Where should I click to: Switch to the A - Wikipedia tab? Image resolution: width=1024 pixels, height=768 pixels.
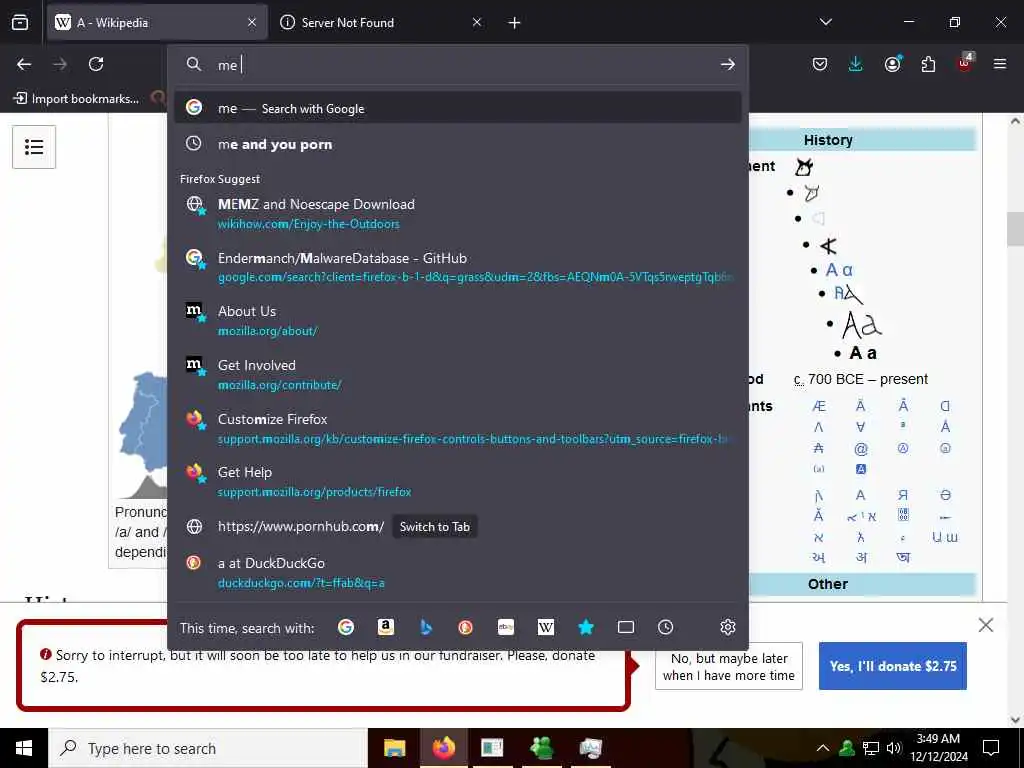[x=157, y=23]
